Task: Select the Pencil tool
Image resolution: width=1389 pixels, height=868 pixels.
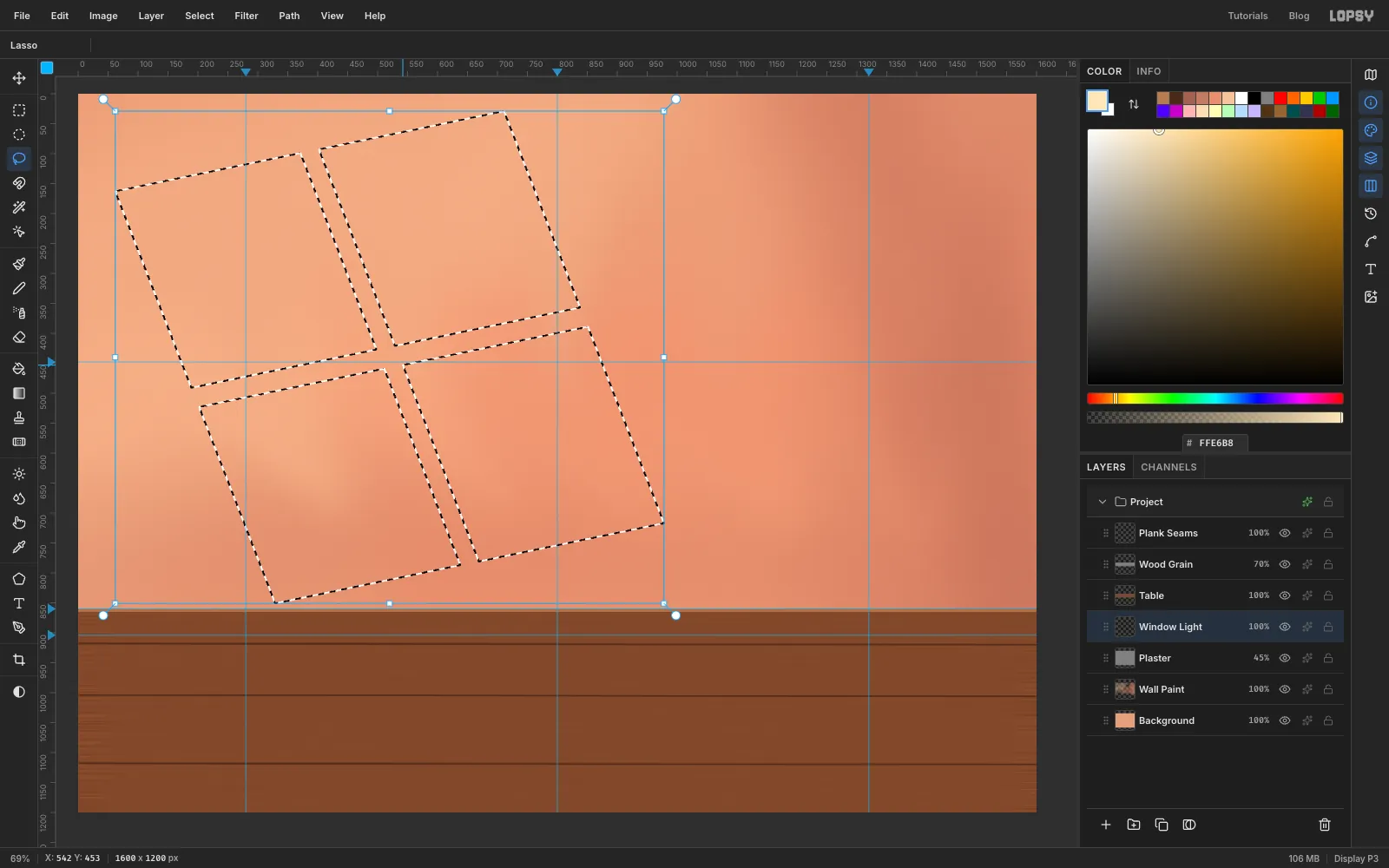Action: click(19, 288)
